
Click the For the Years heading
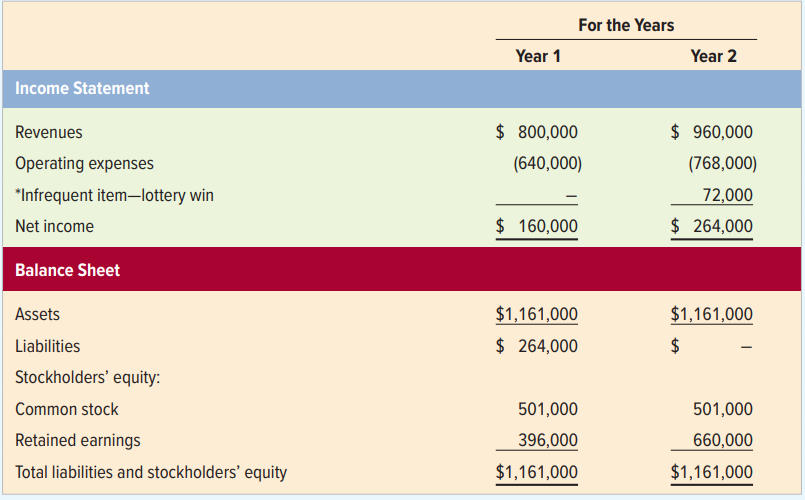click(626, 25)
